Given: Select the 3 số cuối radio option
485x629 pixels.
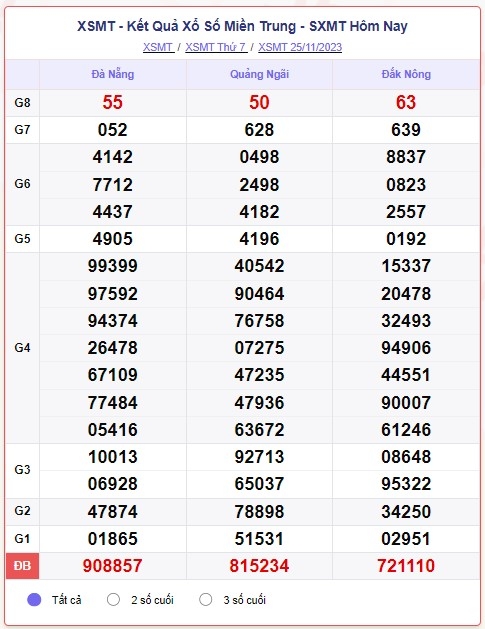Looking at the screenshot, I should (x=205, y=600).
